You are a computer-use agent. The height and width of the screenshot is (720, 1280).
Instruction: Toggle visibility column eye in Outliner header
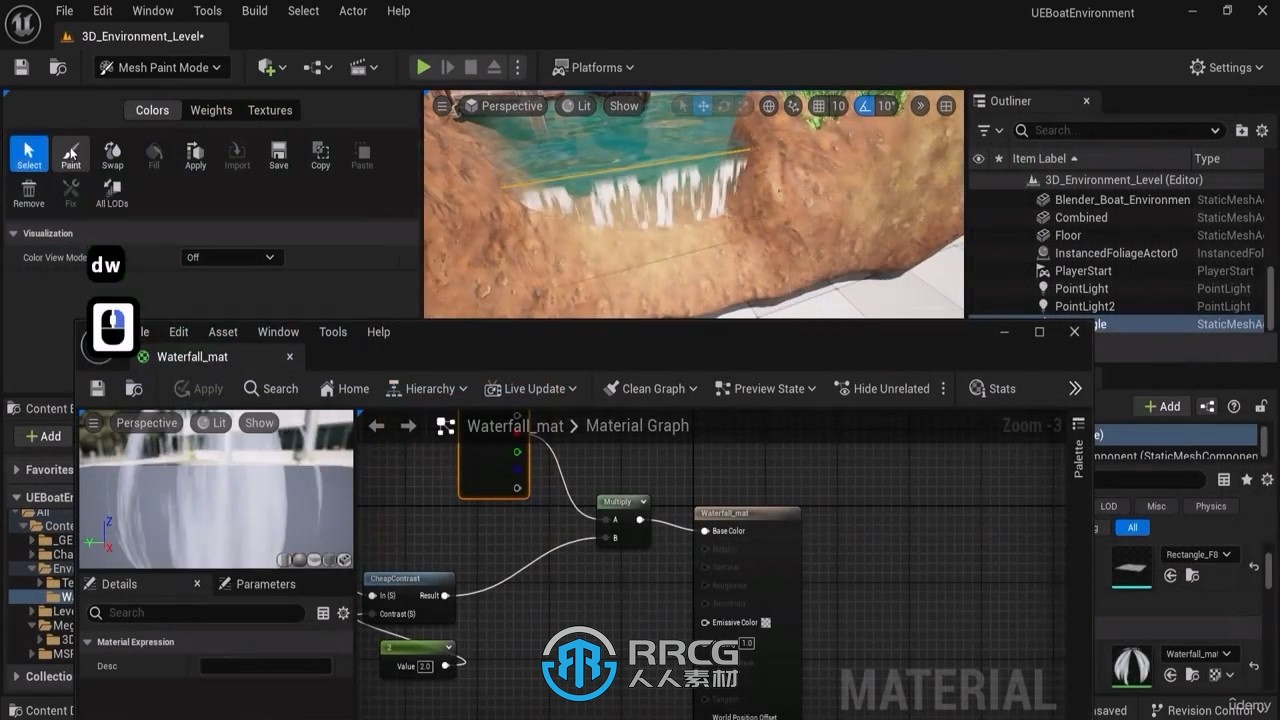(x=978, y=158)
